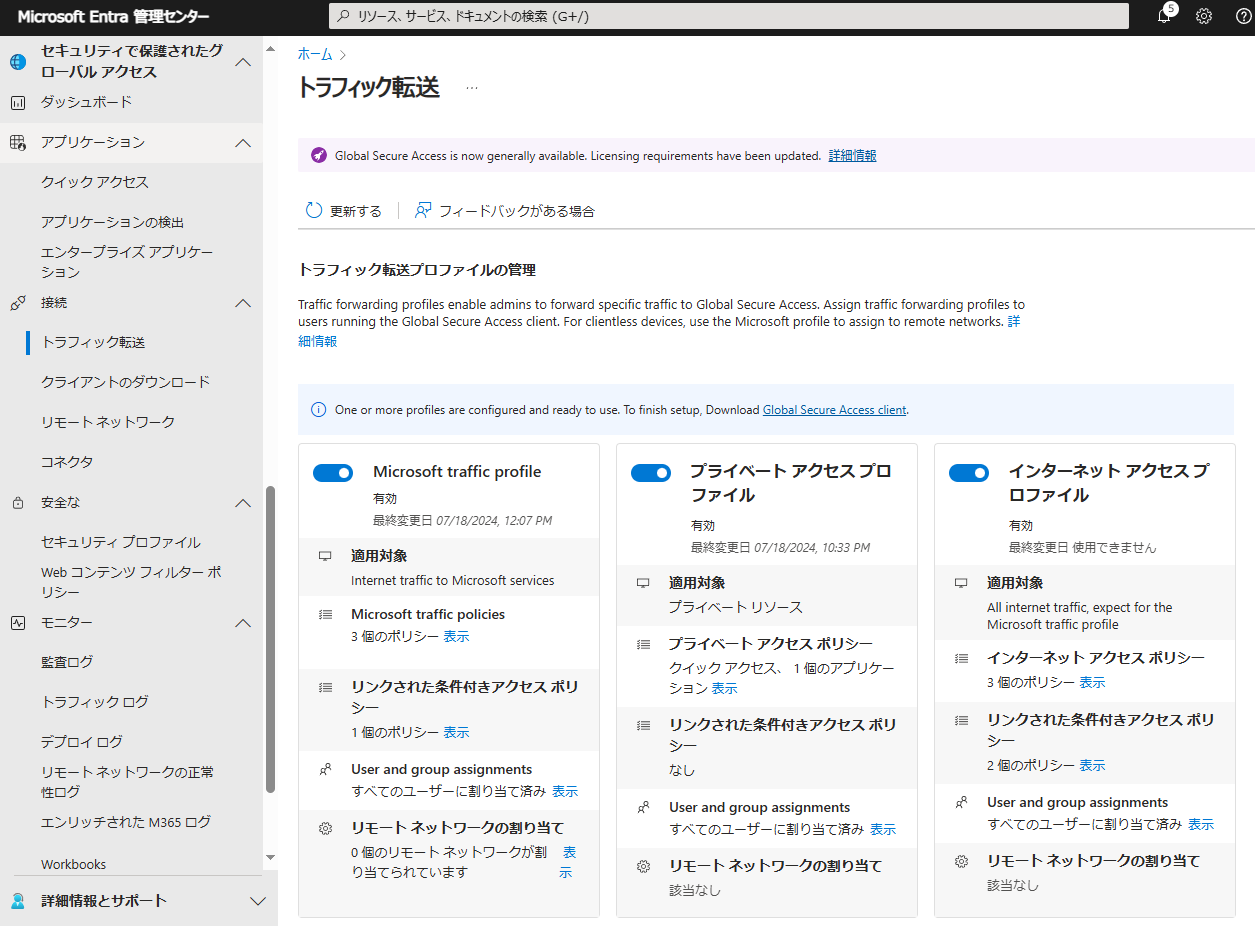Screen dimensions: 1255x926
Task: Click the info circle icon in blue banner
Action: tap(318, 410)
